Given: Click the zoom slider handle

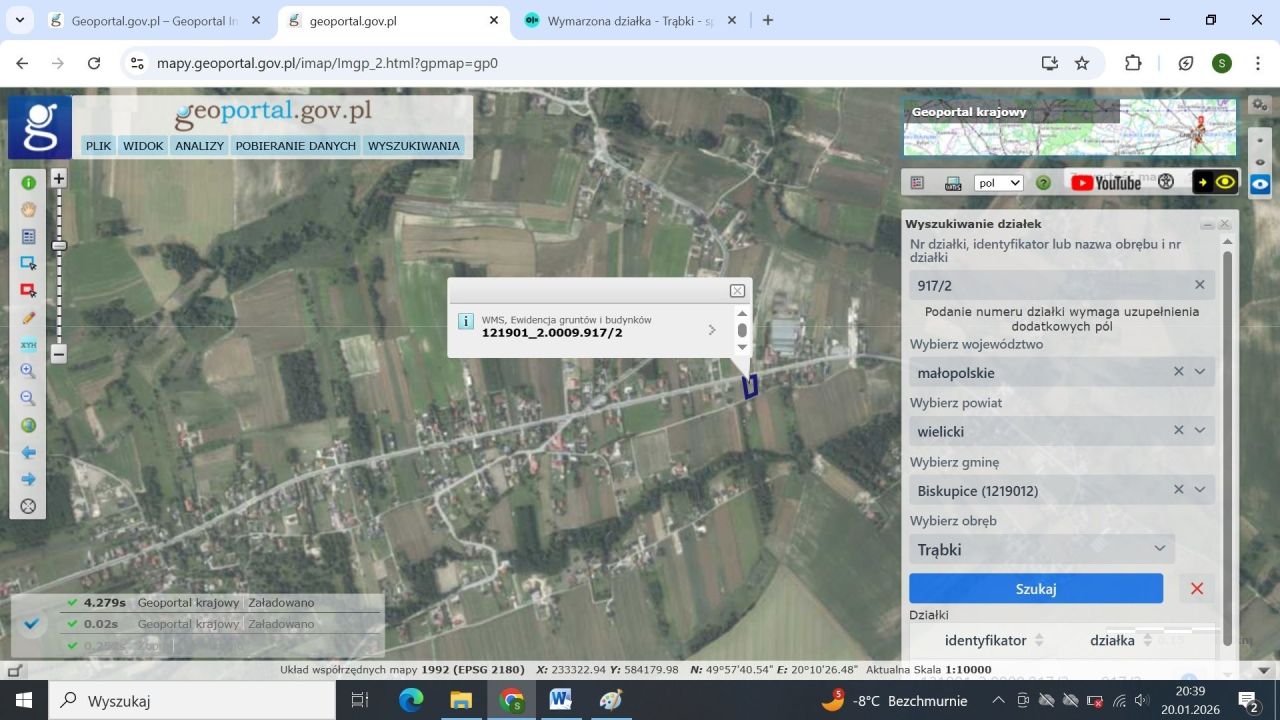Looking at the screenshot, I should 59,245.
